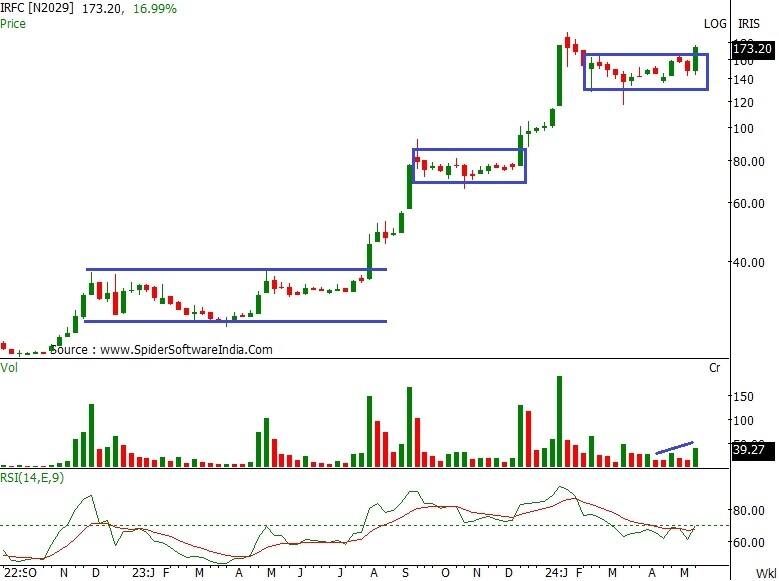This screenshot has height=581, width=779.
Task: Click the 24:J date axis label
Action: point(556,573)
